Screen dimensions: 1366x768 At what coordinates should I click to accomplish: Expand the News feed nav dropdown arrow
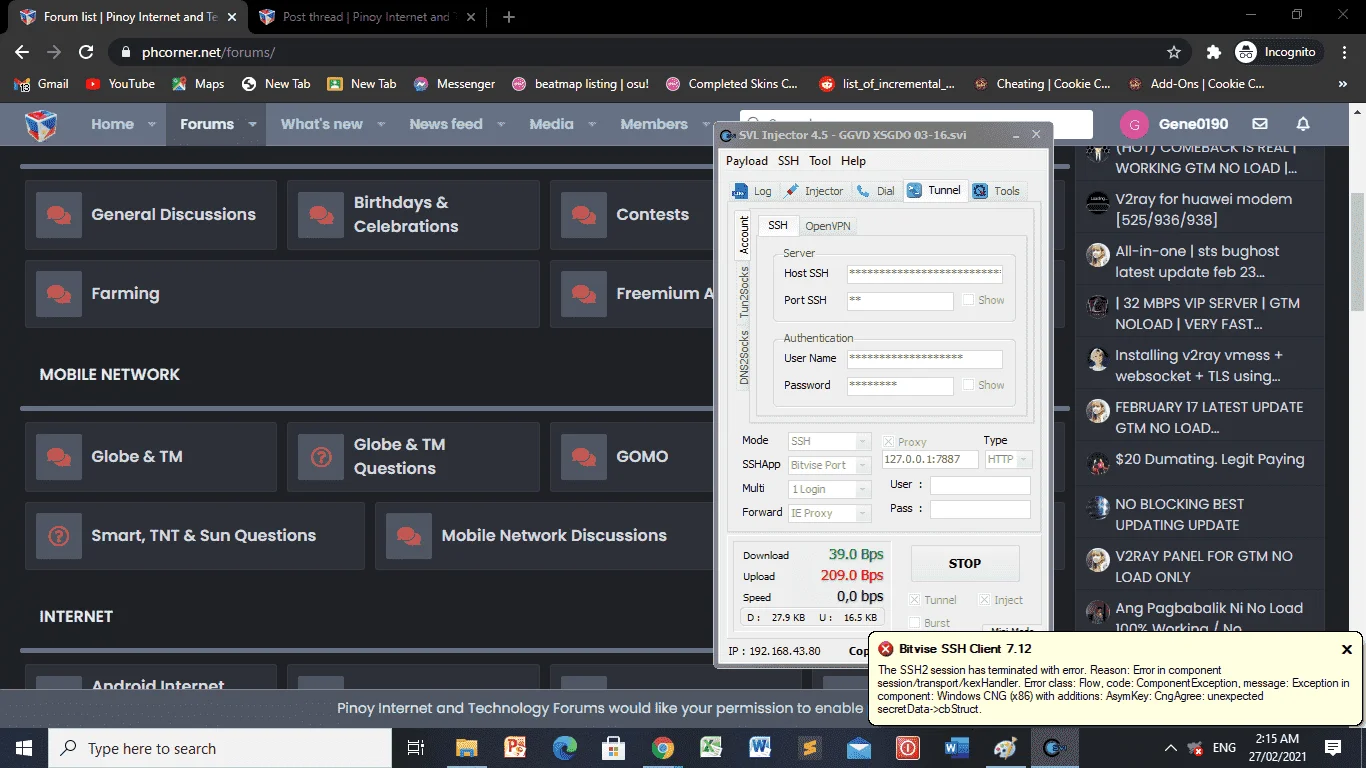(x=501, y=125)
